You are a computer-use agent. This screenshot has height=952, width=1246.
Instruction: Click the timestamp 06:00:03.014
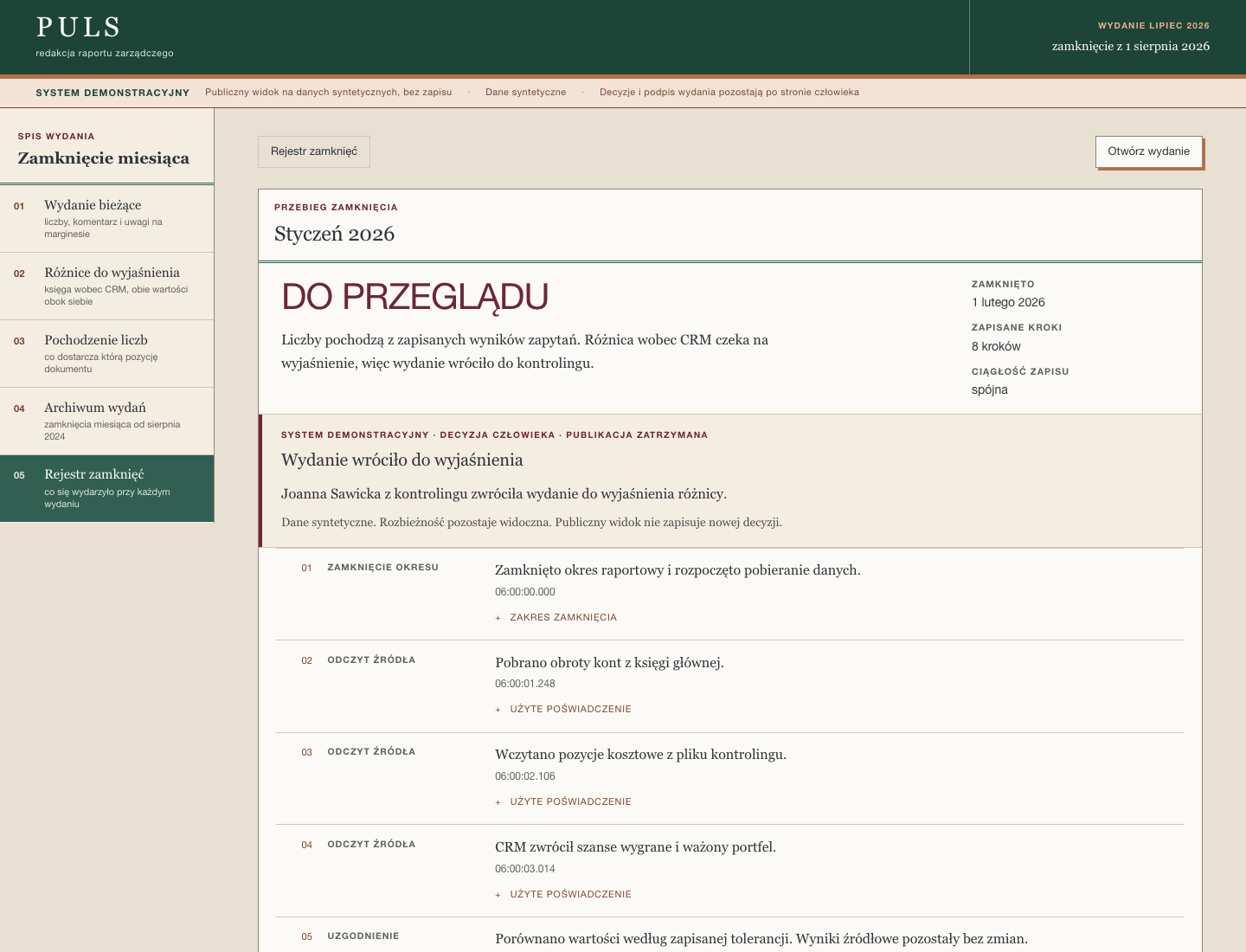tap(525, 869)
